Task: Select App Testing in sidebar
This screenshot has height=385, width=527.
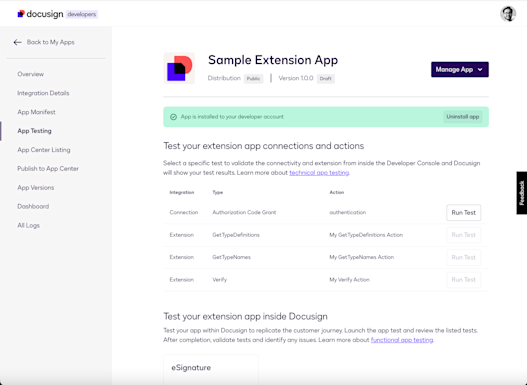Action: [34, 131]
